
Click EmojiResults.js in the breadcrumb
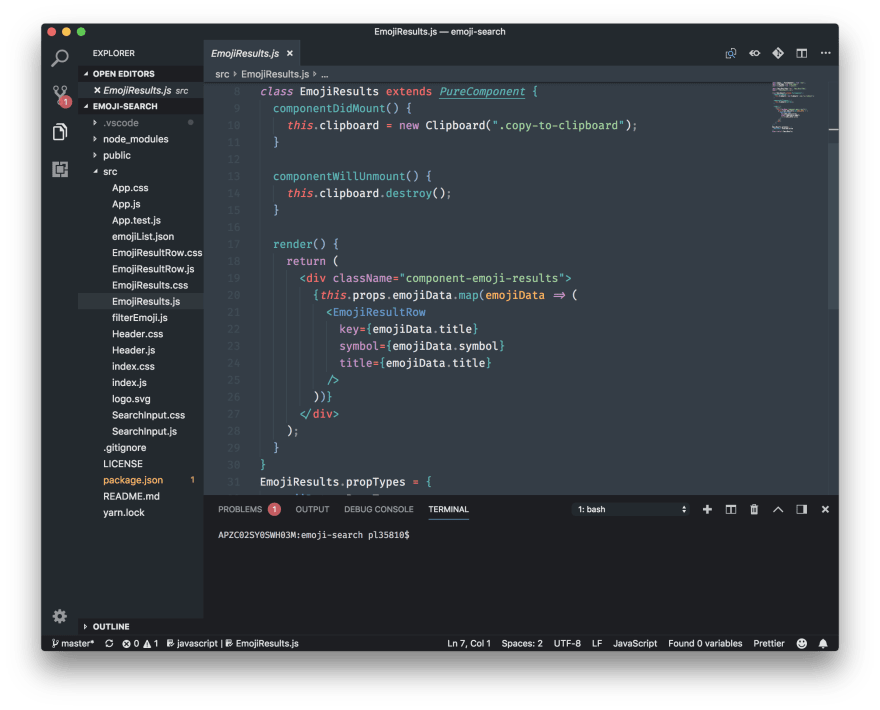click(x=275, y=74)
